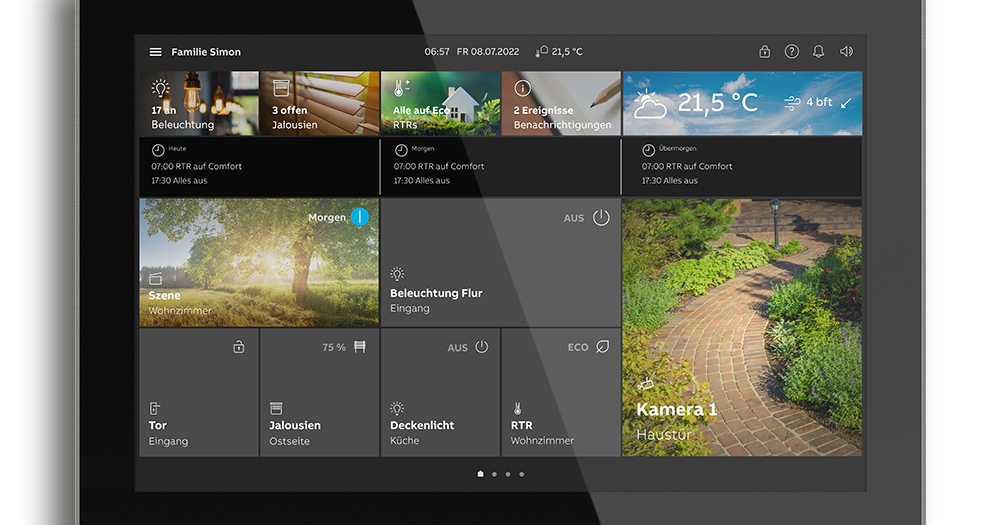Expand the Heute schedule panel
This screenshot has height=525, width=1000.
coord(259,166)
